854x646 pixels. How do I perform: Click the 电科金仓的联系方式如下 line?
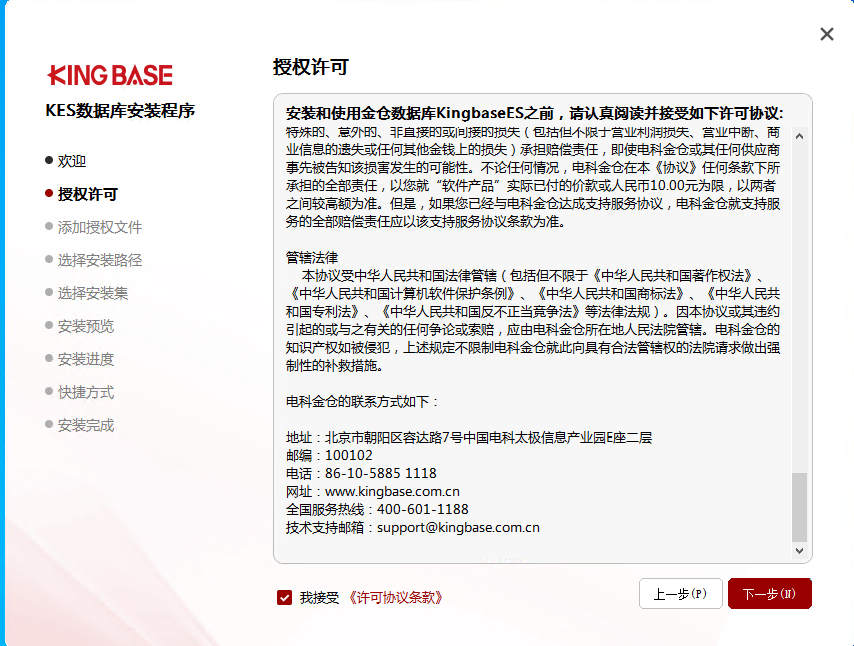click(x=362, y=402)
